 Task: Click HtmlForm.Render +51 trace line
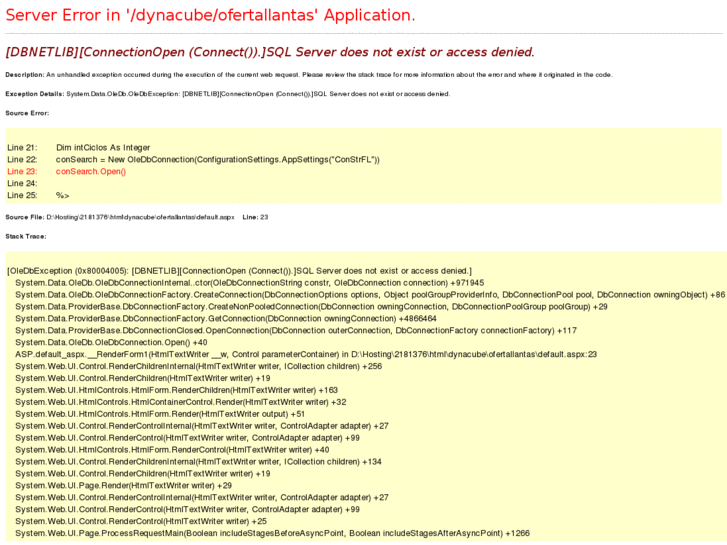tap(160, 414)
